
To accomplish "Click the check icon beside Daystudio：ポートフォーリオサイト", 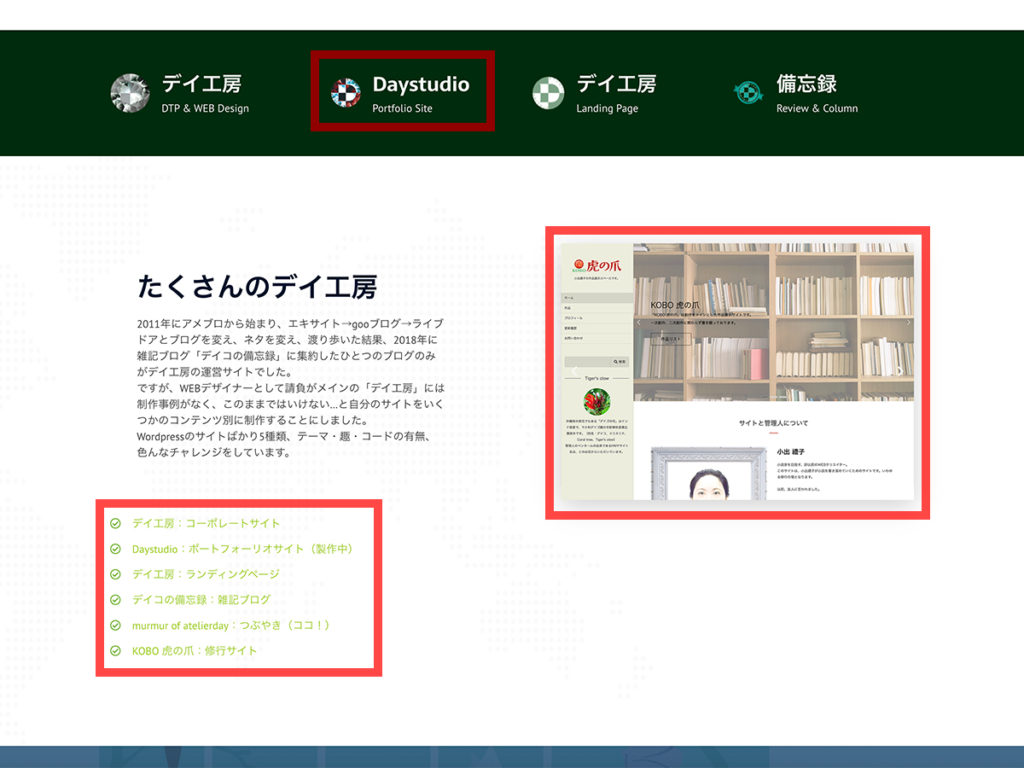I will 116,549.
